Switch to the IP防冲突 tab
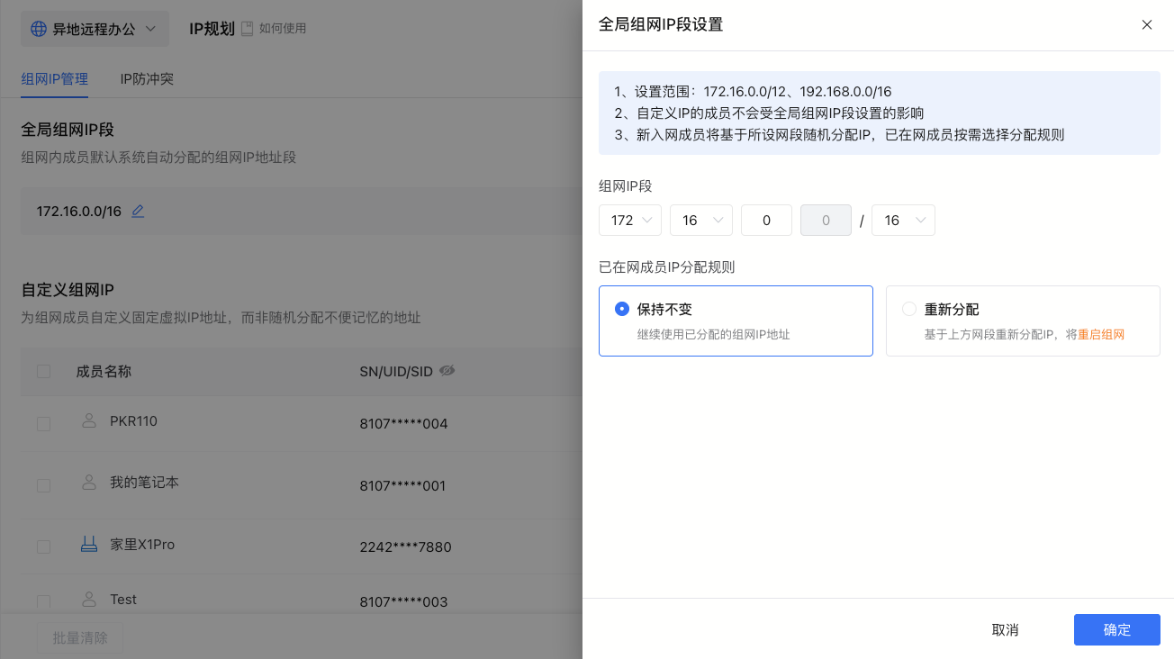This screenshot has width=1174, height=659. 147,79
